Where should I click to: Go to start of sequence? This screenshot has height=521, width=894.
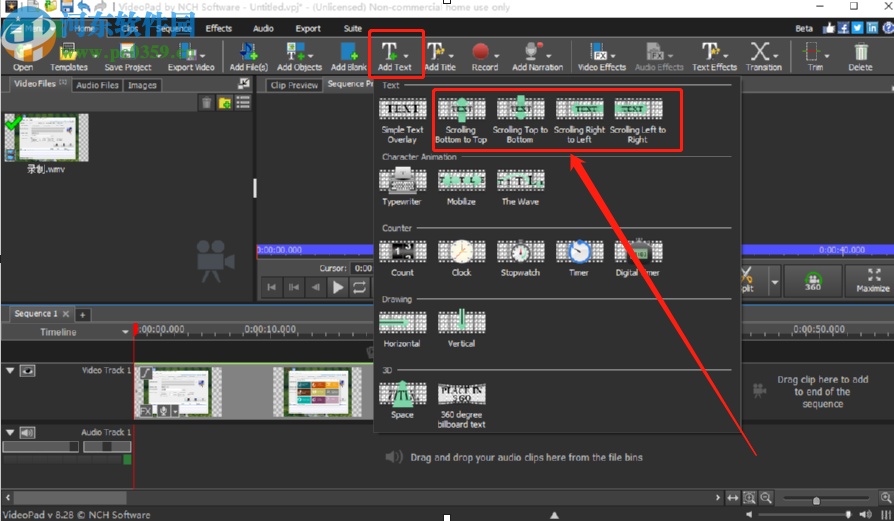click(x=272, y=287)
